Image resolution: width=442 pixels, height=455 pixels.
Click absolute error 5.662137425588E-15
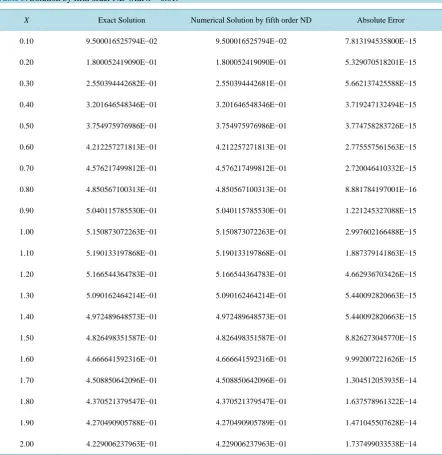point(381,84)
